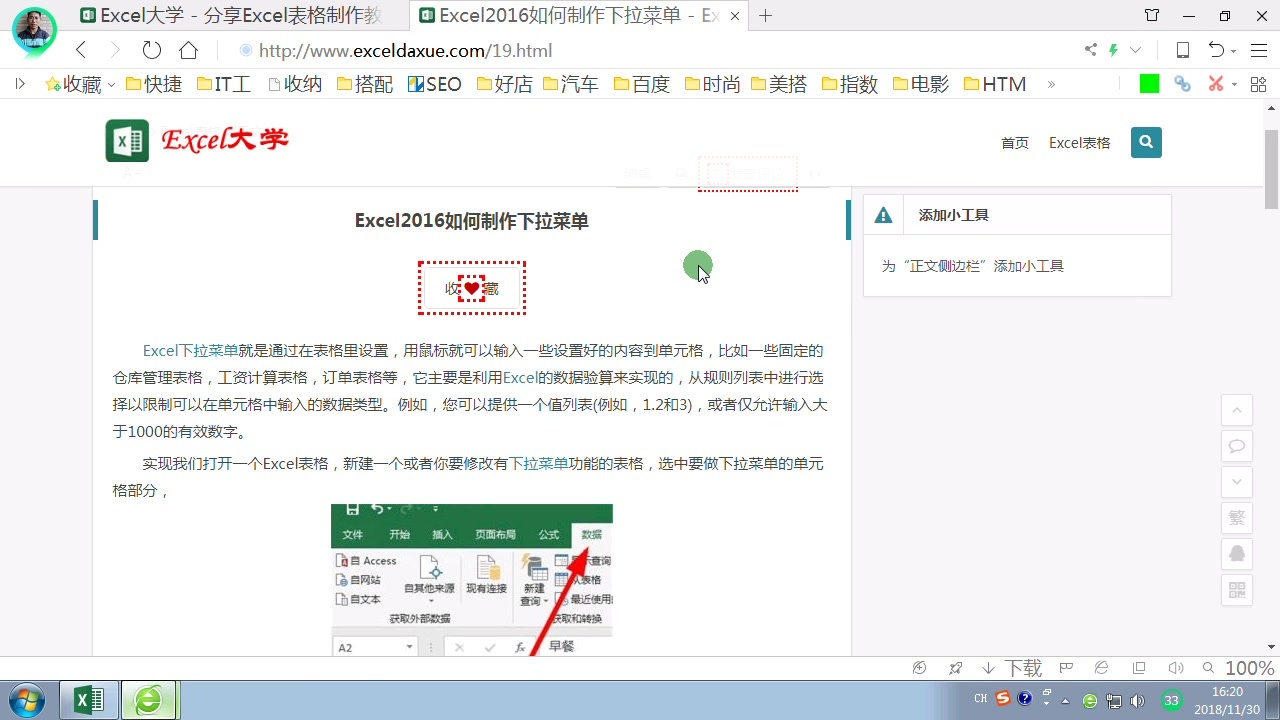Click the 收藏 heart favorite button

472,288
